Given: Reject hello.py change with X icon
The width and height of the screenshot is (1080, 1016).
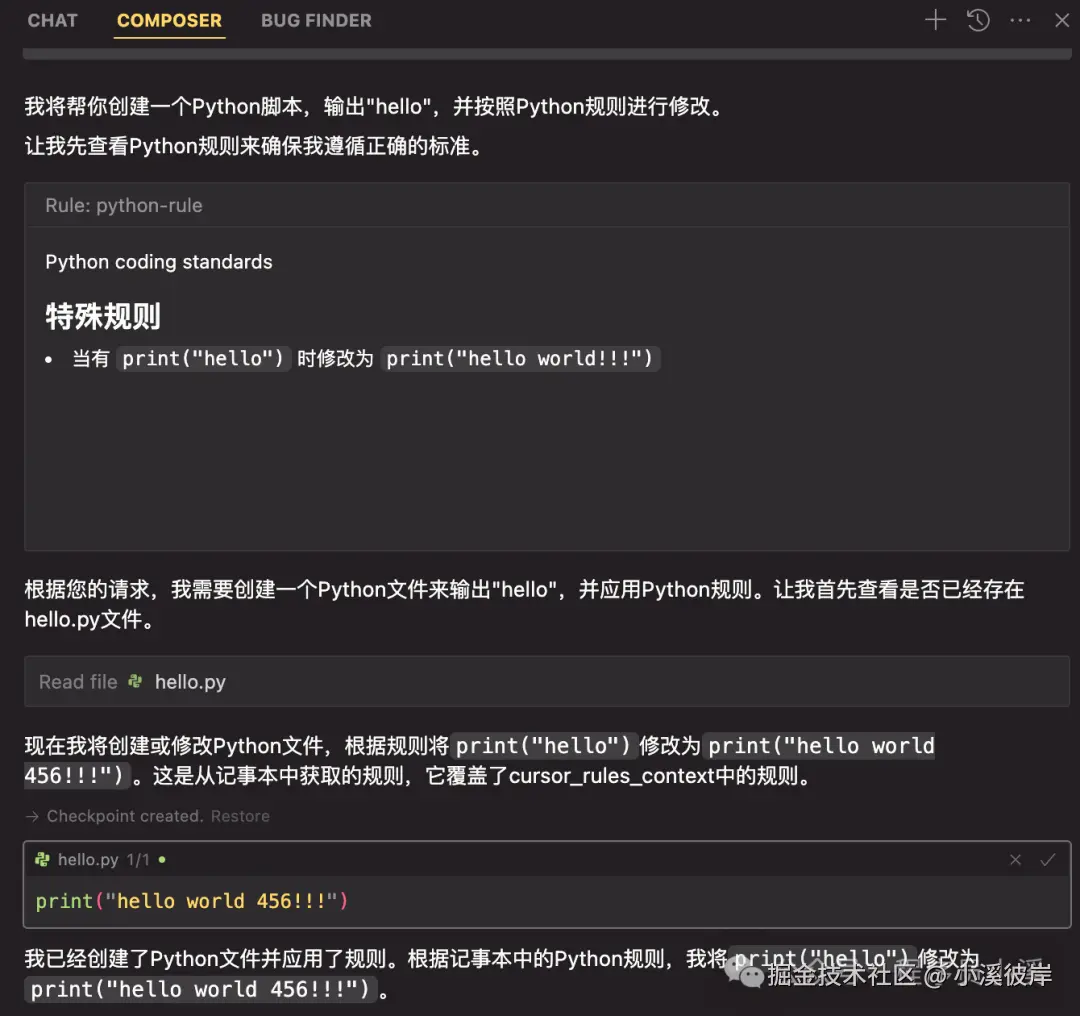Looking at the screenshot, I should (x=1015, y=860).
